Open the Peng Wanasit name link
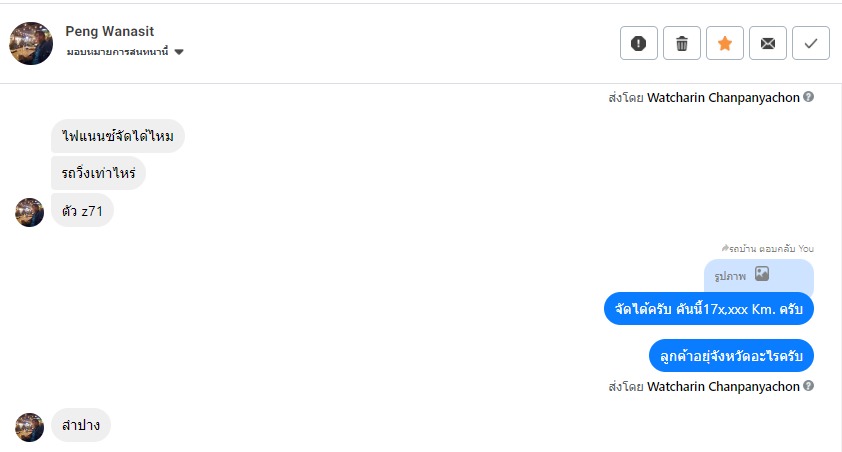This screenshot has height=452, width=842. (x=110, y=32)
